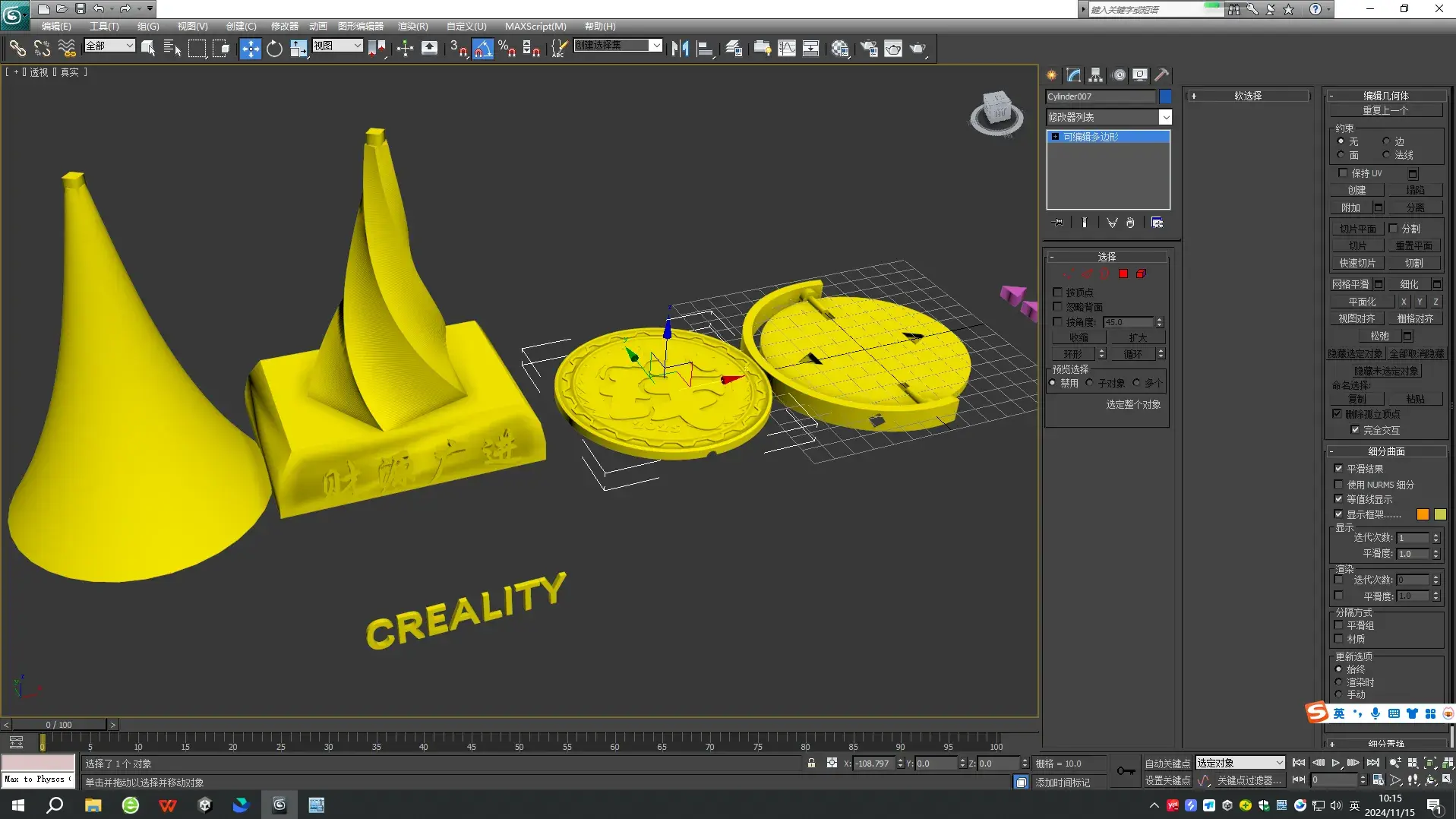The height and width of the screenshot is (819, 1456).
Task: Expand the 软选择 rollout
Action: [x=1248, y=96]
